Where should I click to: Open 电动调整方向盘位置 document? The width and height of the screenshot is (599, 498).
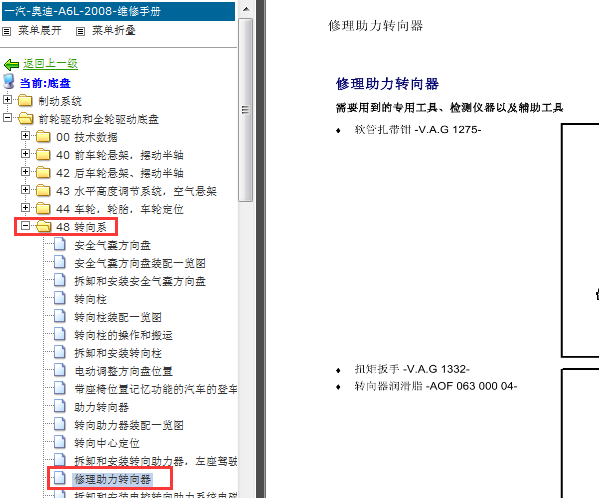coord(123,371)
